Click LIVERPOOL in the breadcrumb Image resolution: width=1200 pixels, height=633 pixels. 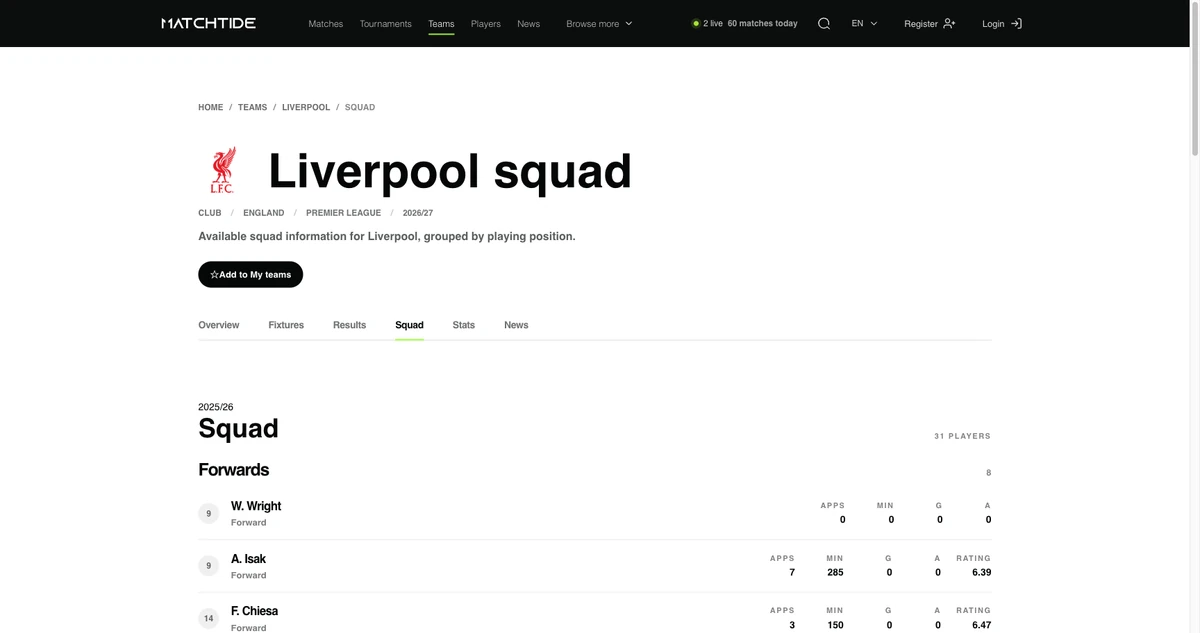[306, 107]
